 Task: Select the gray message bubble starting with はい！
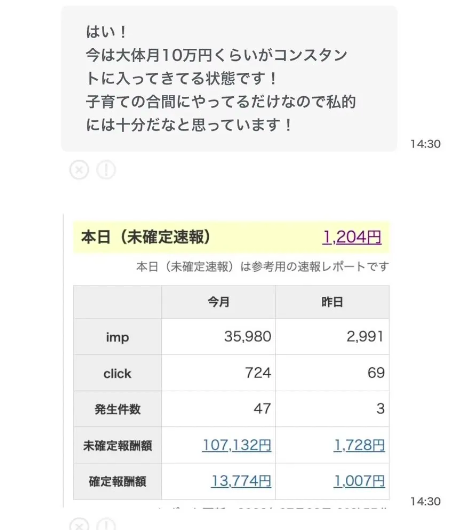click(229, 79)
